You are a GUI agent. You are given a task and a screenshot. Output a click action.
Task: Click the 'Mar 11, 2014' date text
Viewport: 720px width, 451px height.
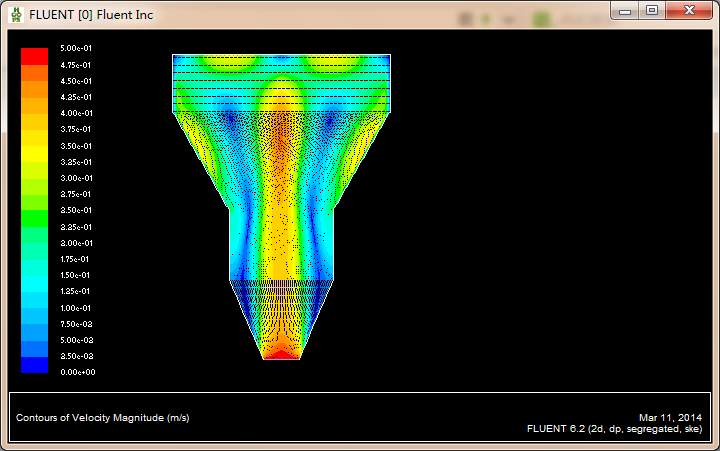pos(670,417)
